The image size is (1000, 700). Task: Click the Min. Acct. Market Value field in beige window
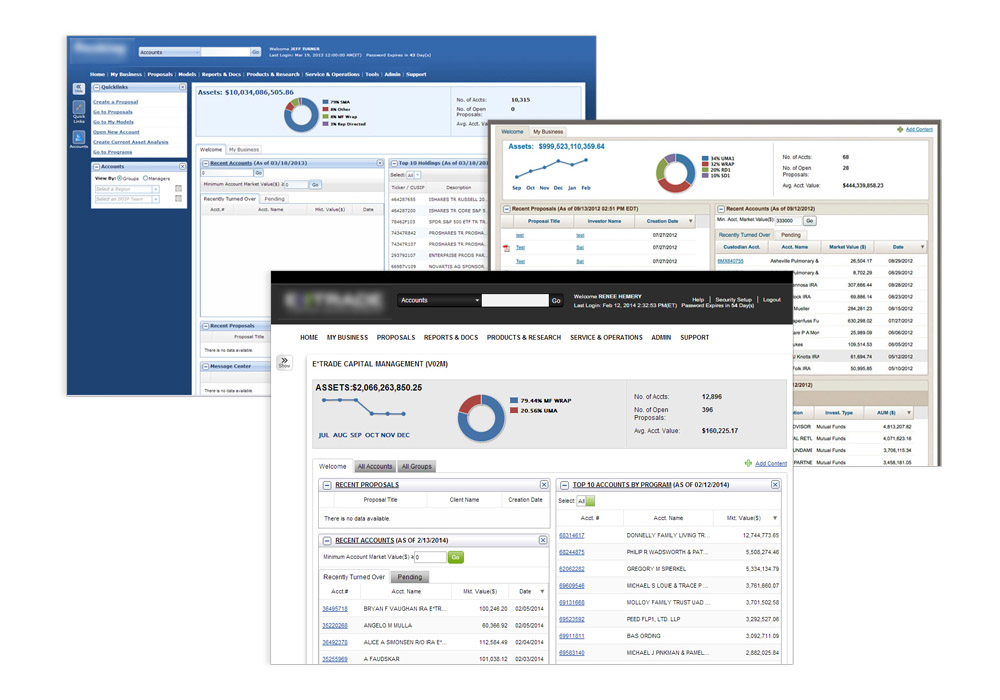[x=788, y=221]
